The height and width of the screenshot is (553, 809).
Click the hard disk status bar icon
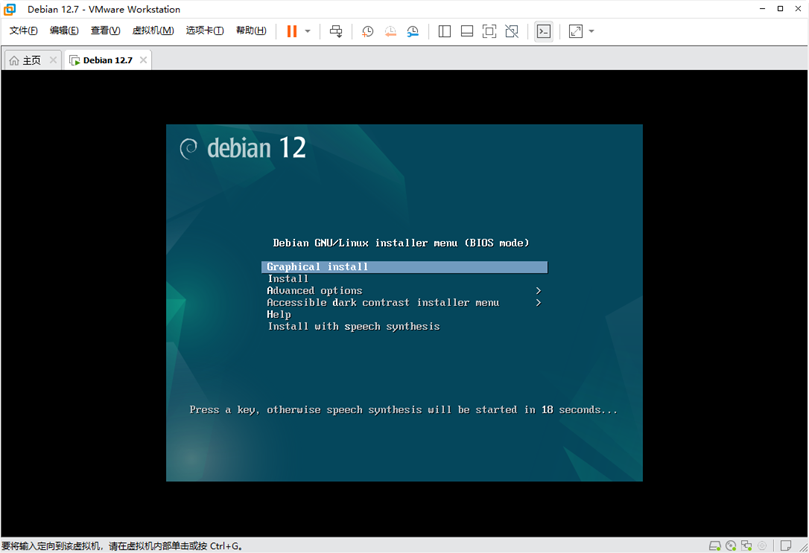[x=715, y=546]
